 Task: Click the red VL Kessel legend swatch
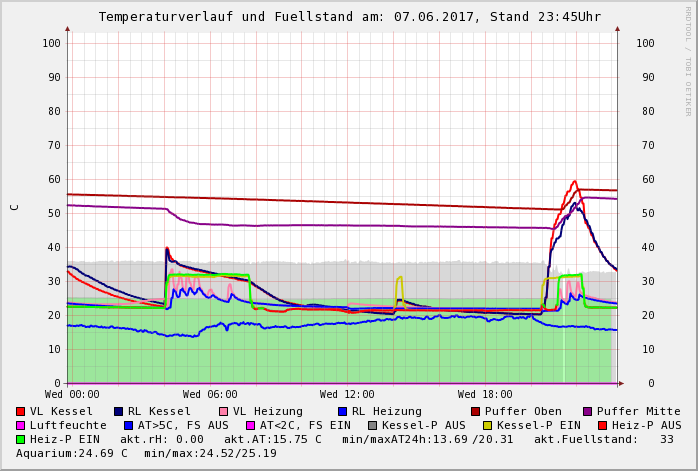pyautogui.click(x=20, y=412)
